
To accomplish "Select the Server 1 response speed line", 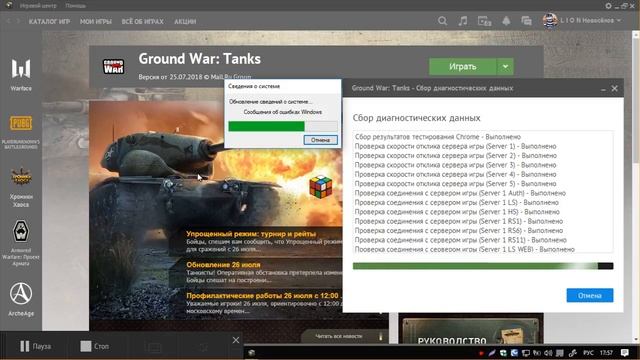I will pyautogui.click(x=456, y=146).
